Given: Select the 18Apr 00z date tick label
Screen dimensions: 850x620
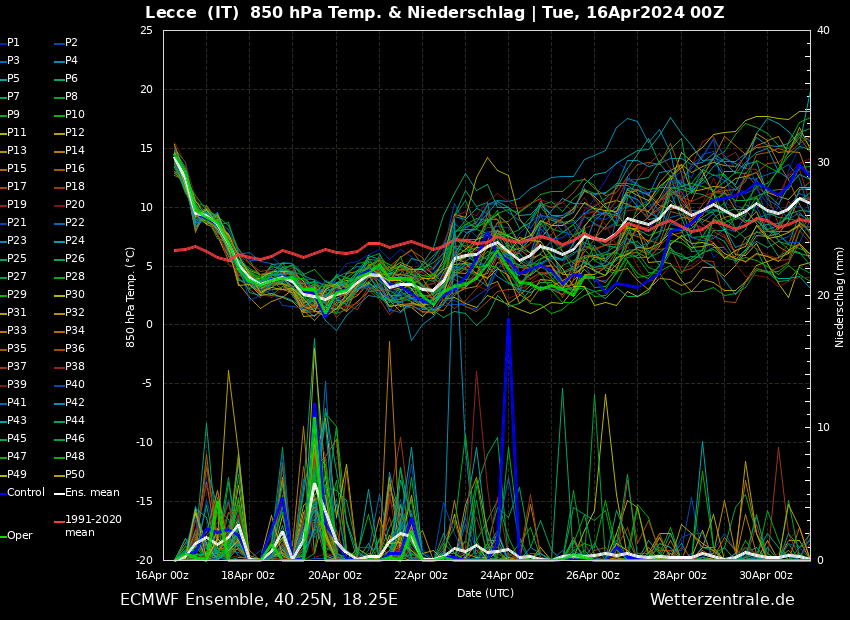Looking at the screenshot, I should (248, 575).
